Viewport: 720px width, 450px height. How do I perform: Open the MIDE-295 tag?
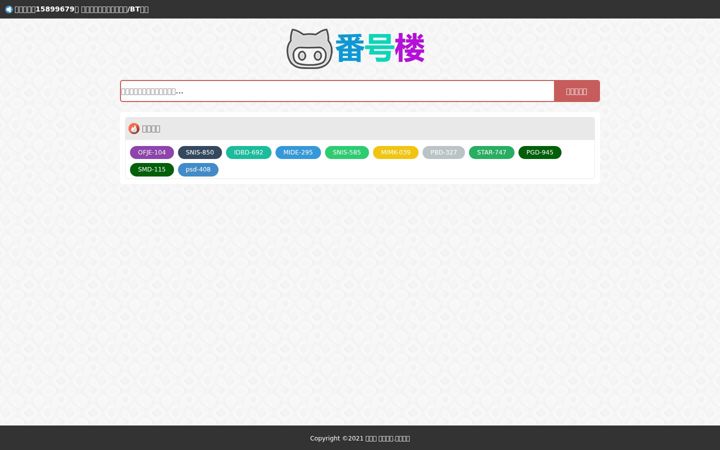(x=298, y=152)
